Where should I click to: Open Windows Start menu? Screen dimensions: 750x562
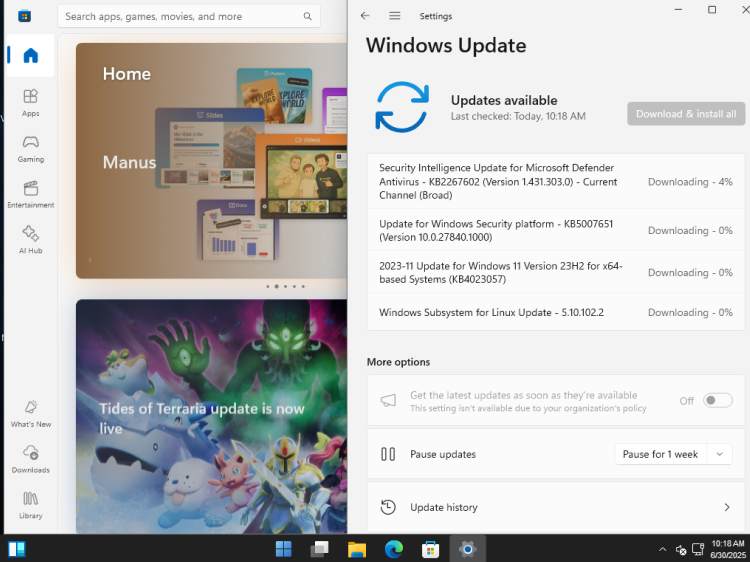tap(284, 549)
